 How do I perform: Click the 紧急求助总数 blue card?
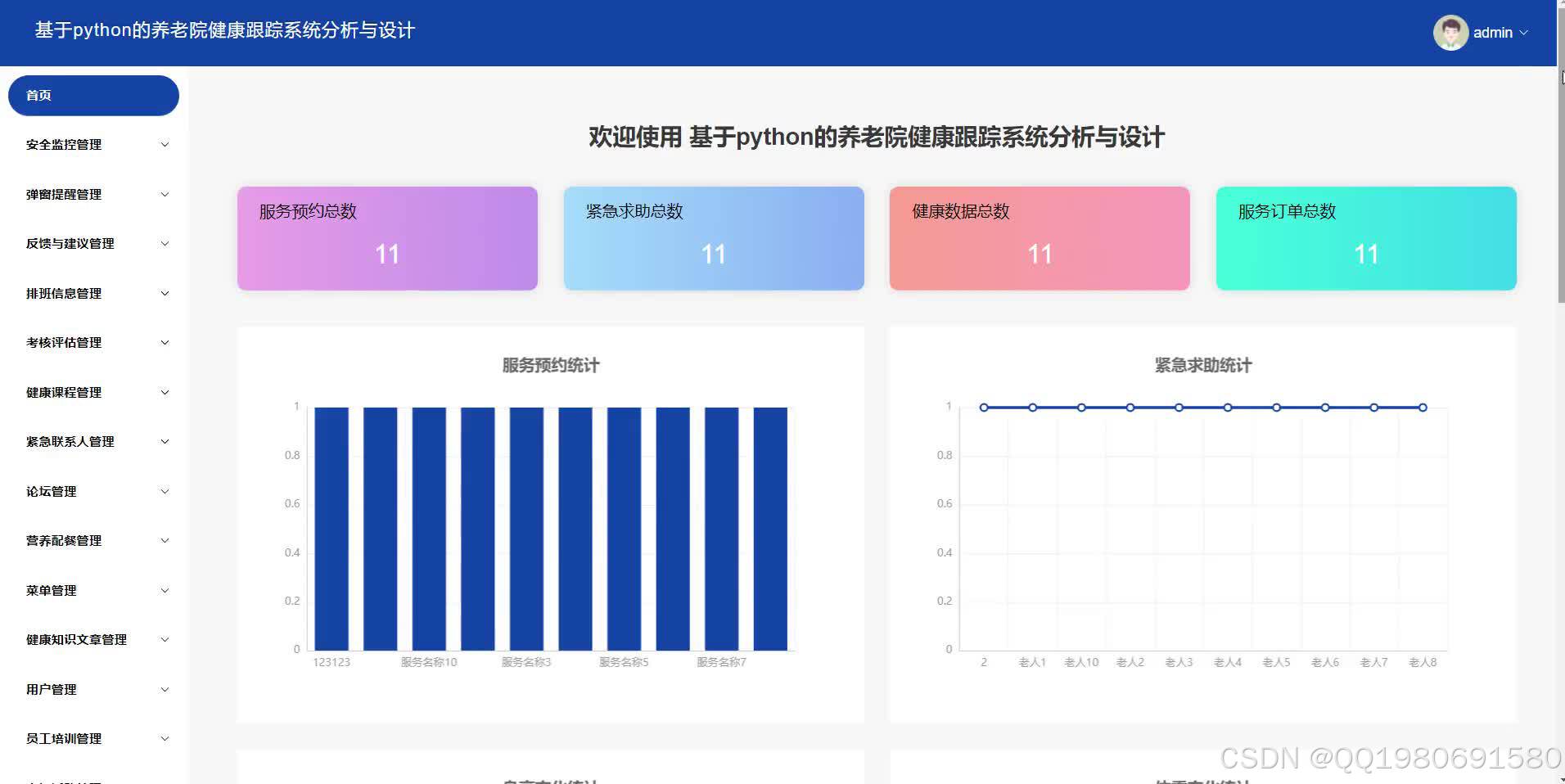[714, 238]
